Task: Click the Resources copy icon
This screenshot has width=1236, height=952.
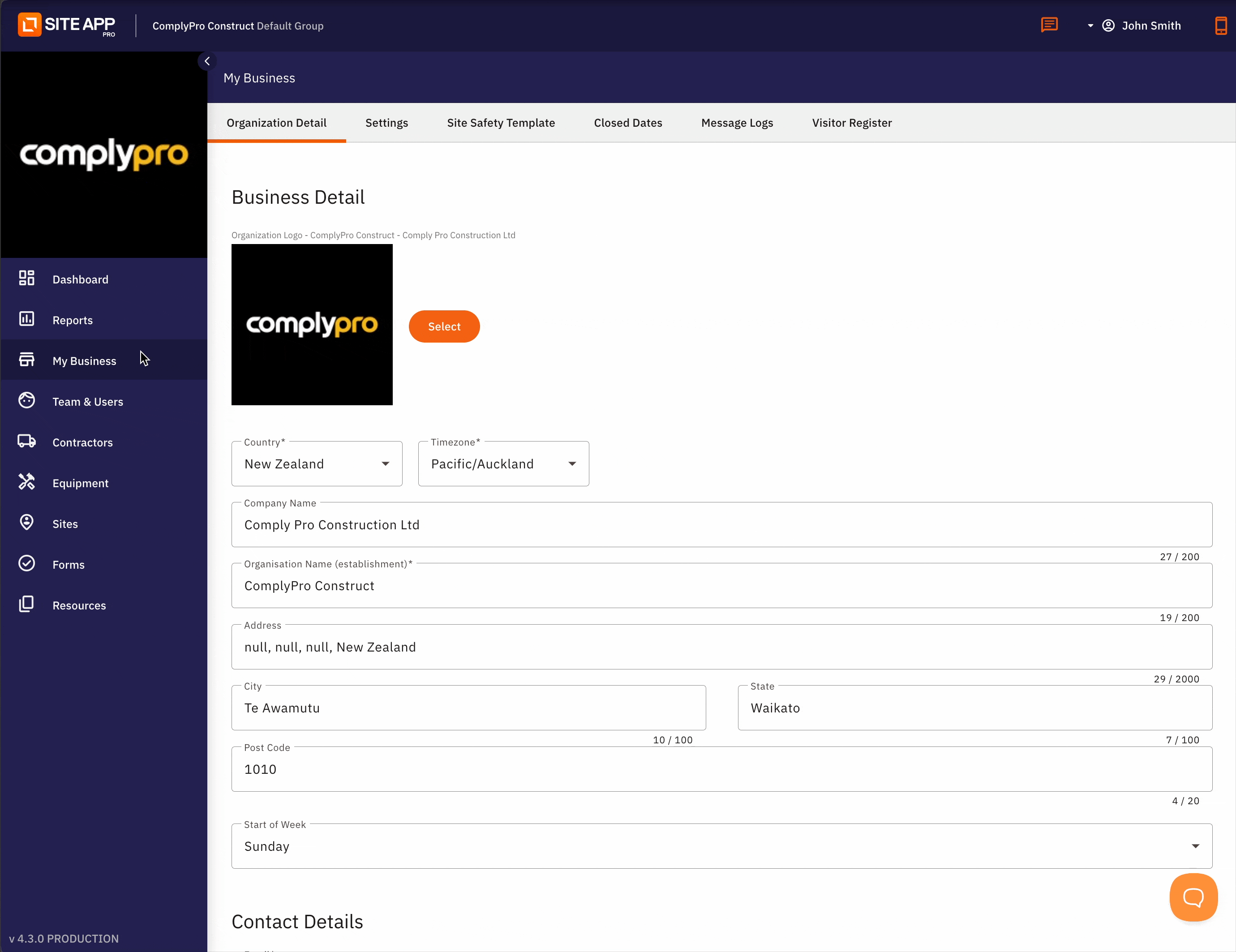Action: 26,604
